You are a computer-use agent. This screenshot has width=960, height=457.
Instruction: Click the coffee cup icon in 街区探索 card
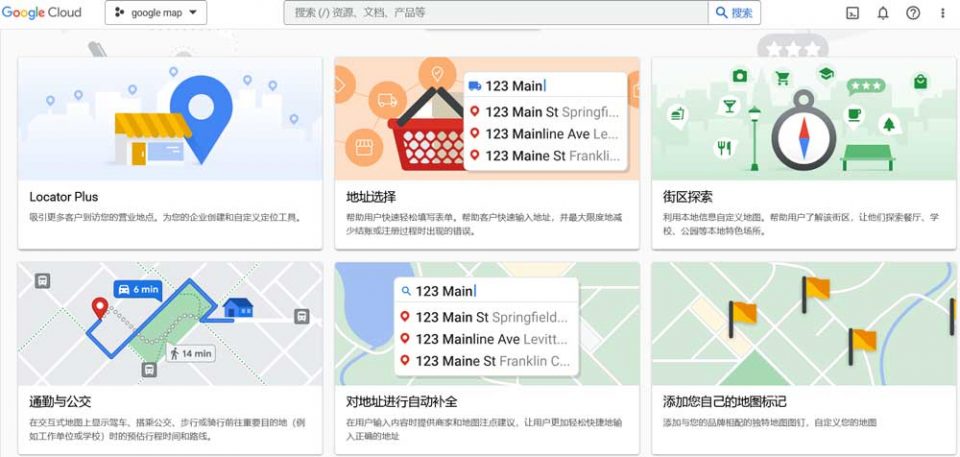click(x=854, y=115)
